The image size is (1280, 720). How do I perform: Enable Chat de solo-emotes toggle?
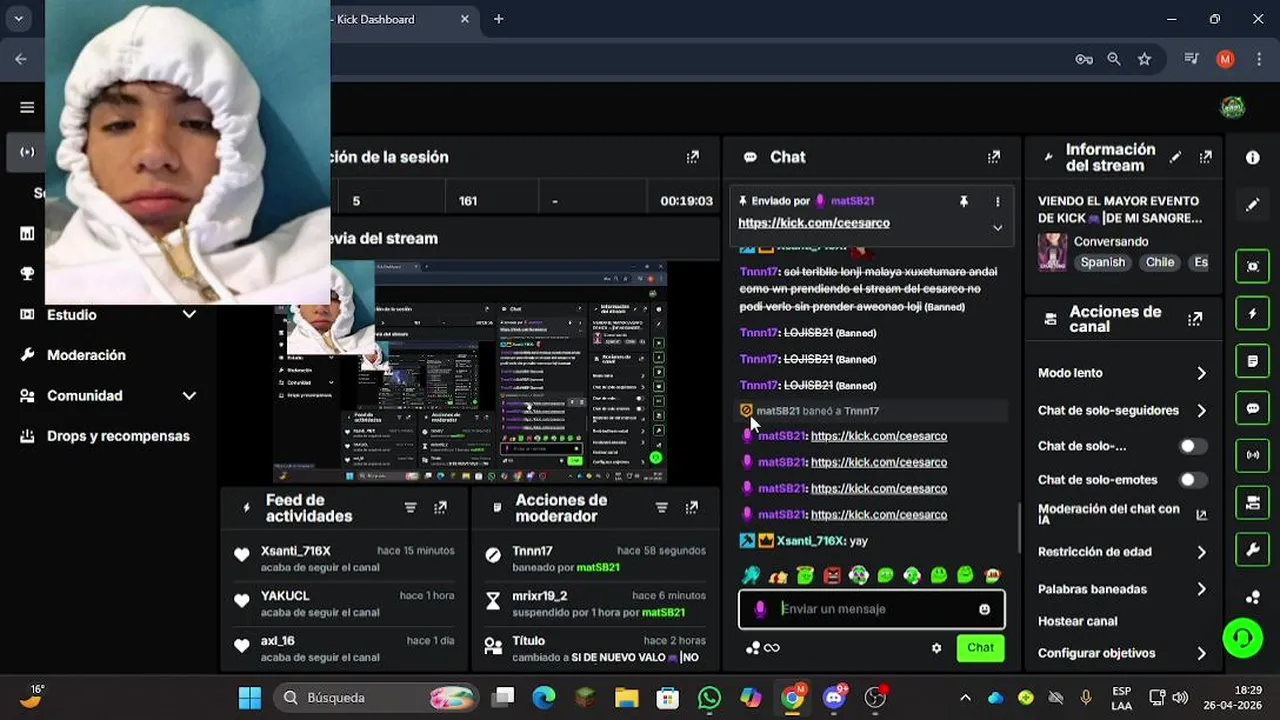click(x=1192, y=480)
